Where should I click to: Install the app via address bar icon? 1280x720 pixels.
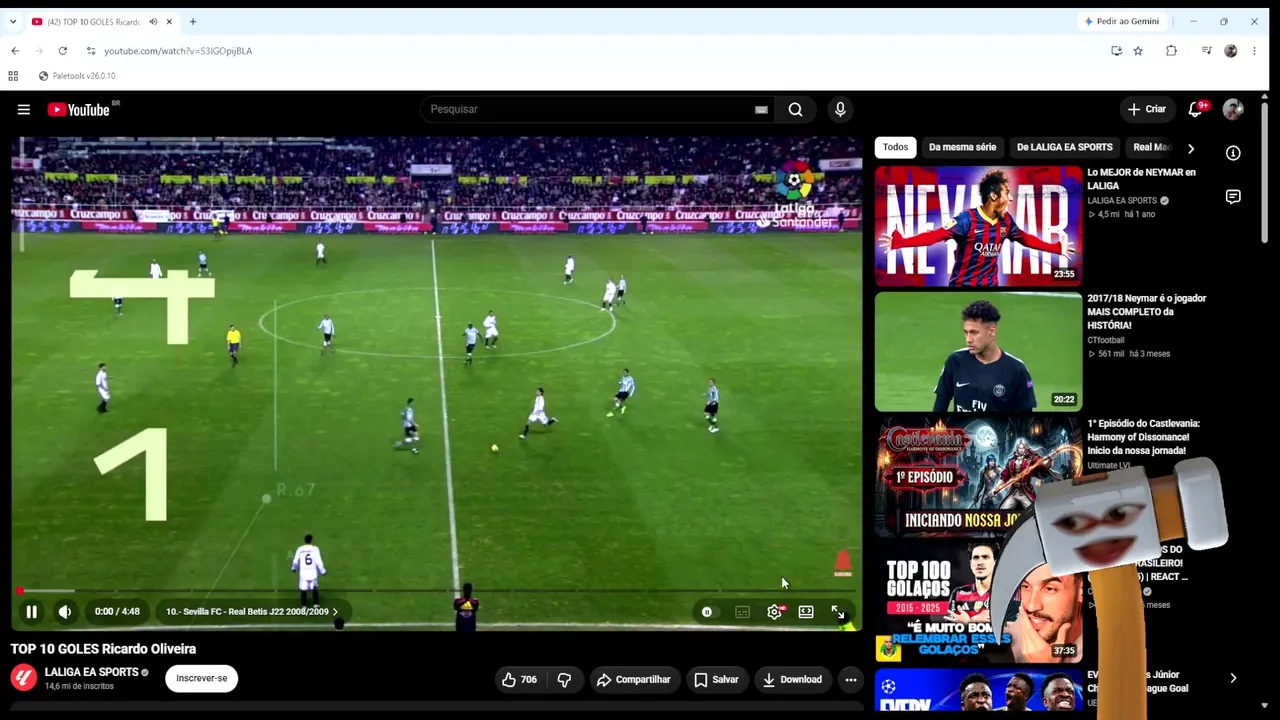pos(1116,51)
